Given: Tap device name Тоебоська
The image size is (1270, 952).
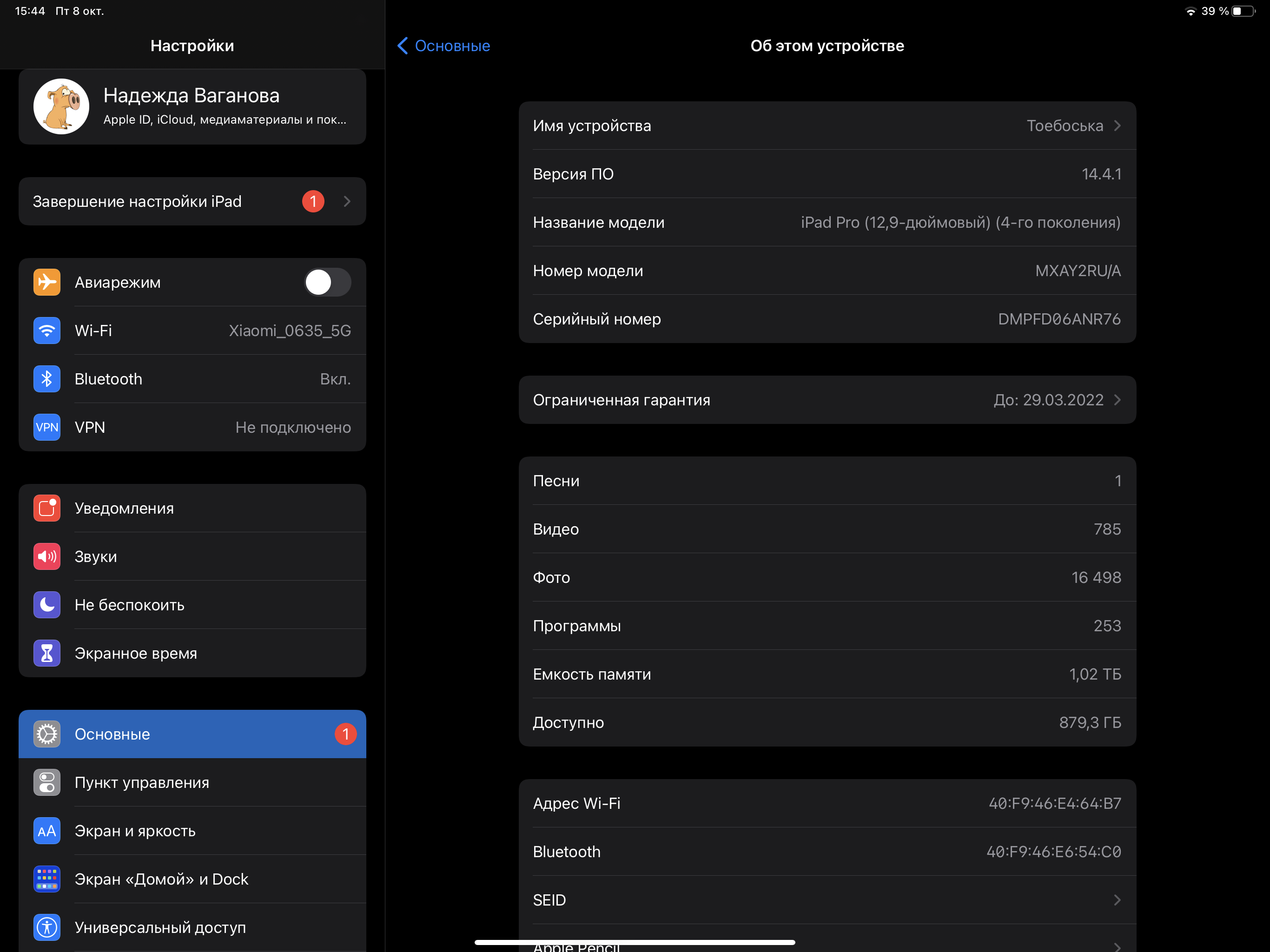Looking at the screenshot, I should click(x=1065, y=126).
